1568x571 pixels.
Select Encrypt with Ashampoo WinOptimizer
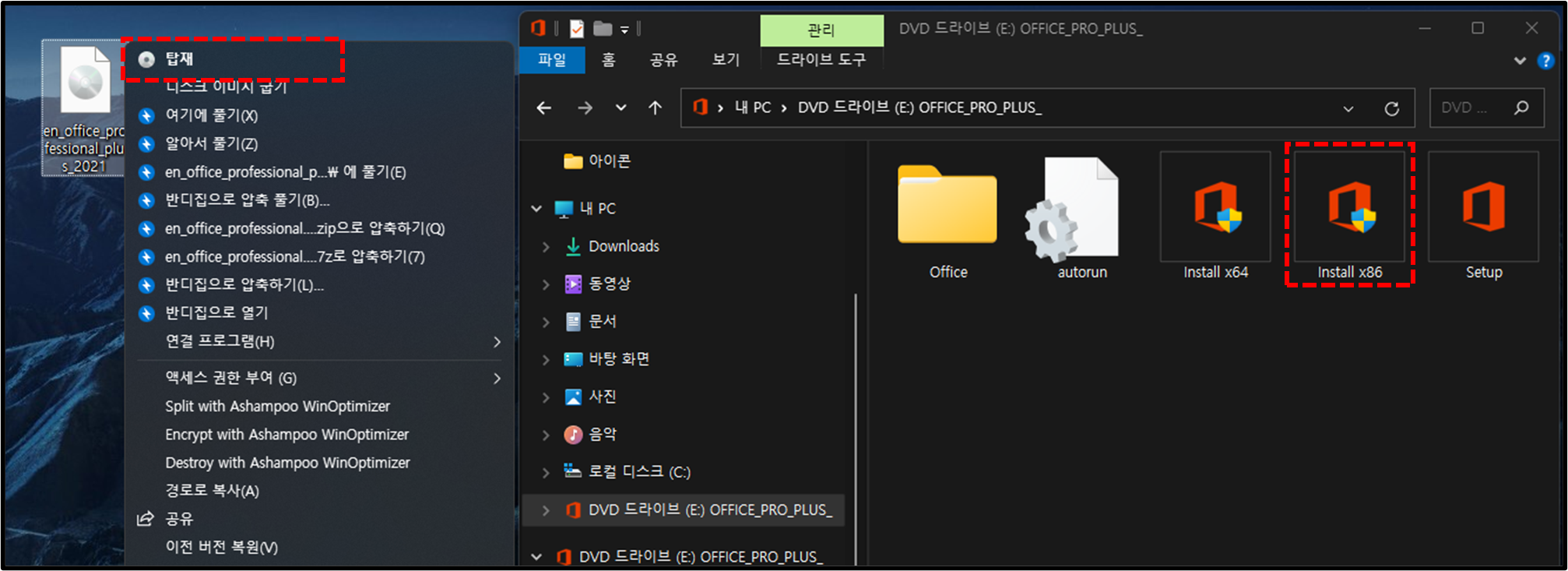[x=287, y=434]
